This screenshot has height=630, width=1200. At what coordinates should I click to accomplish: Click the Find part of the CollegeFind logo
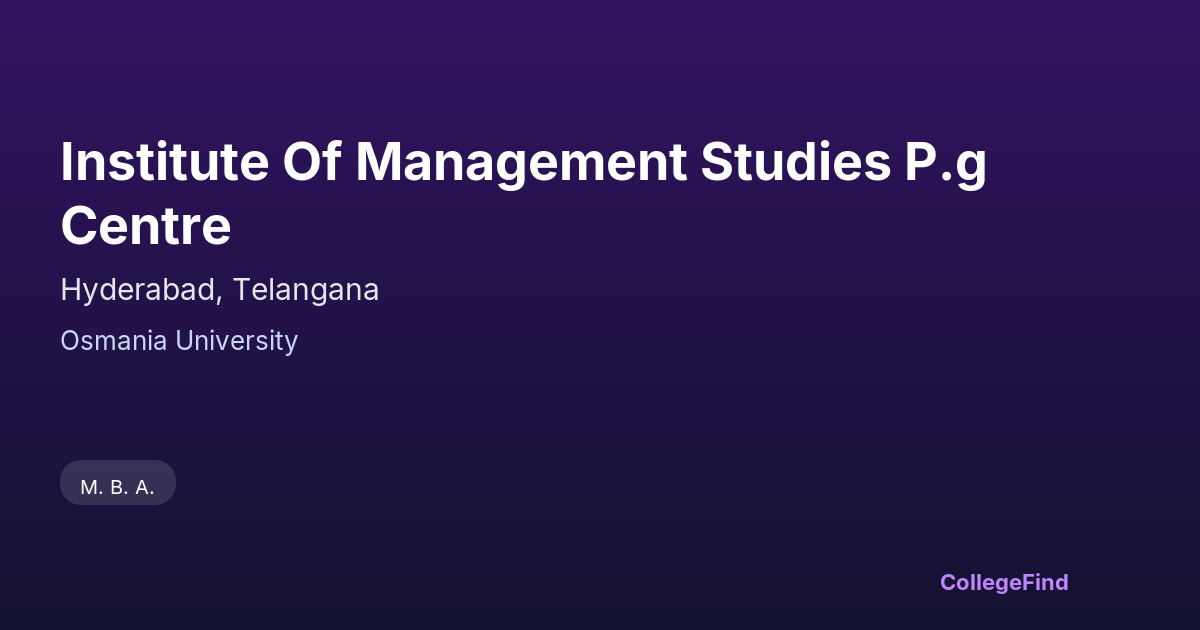[1046, 582]
